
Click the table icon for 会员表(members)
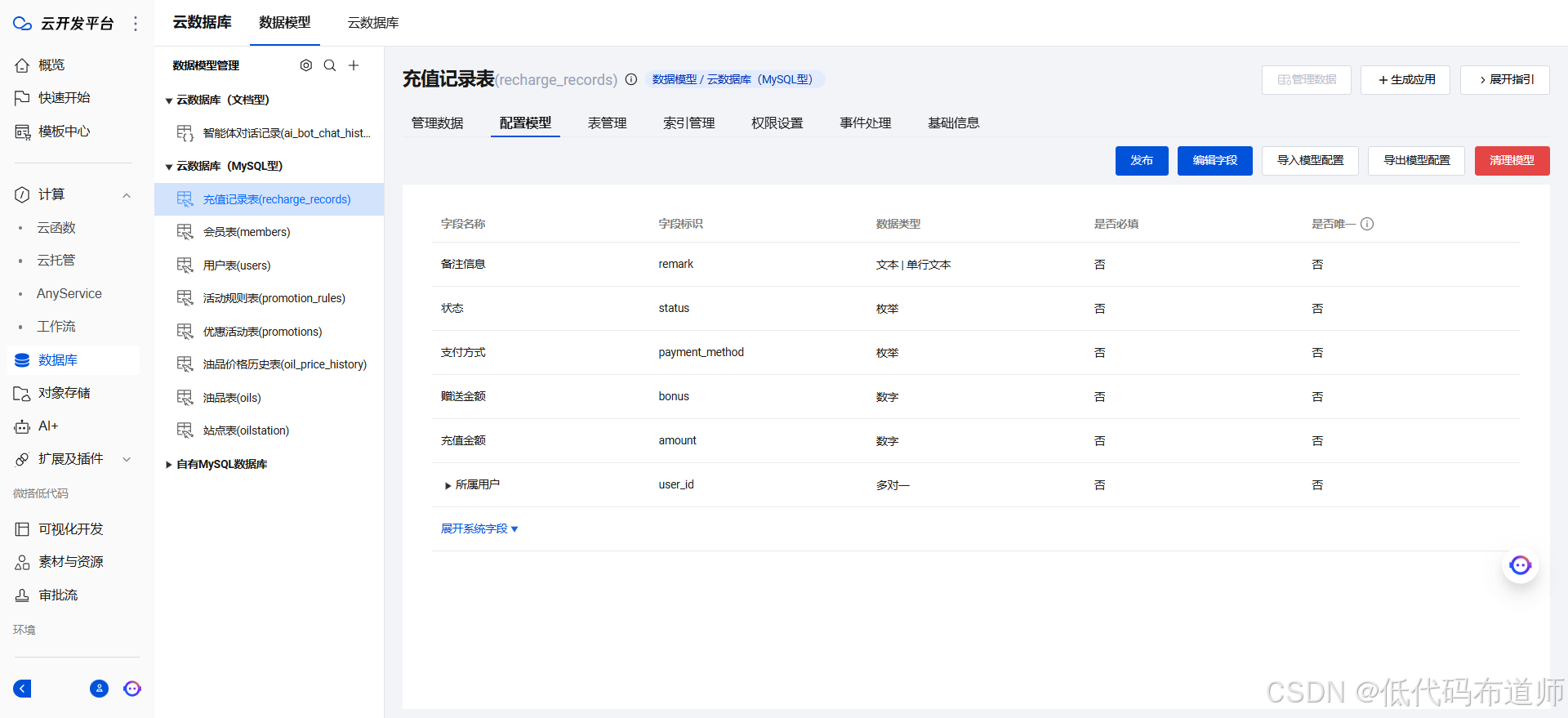pyautogui.click(x=185, y=232)
